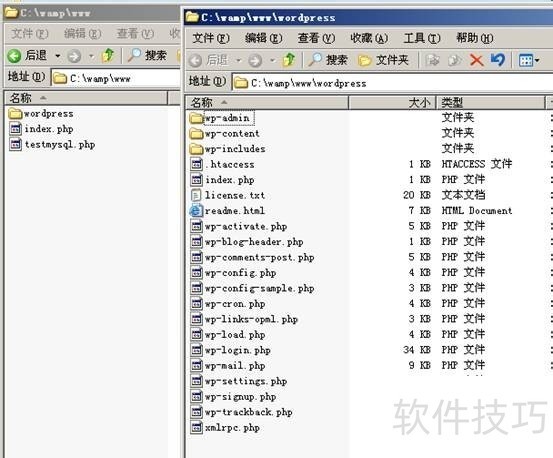
Task: Open View (查看) menu in www window
Action: 135,34
